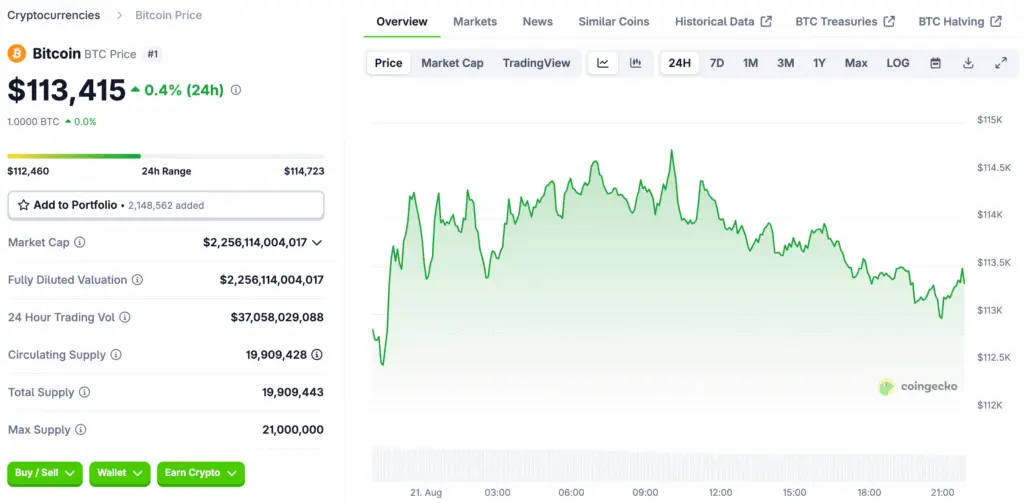This screenshot has width=1024, height=503.
Task: Click the $113,415 price value
Action: [66, 90]
